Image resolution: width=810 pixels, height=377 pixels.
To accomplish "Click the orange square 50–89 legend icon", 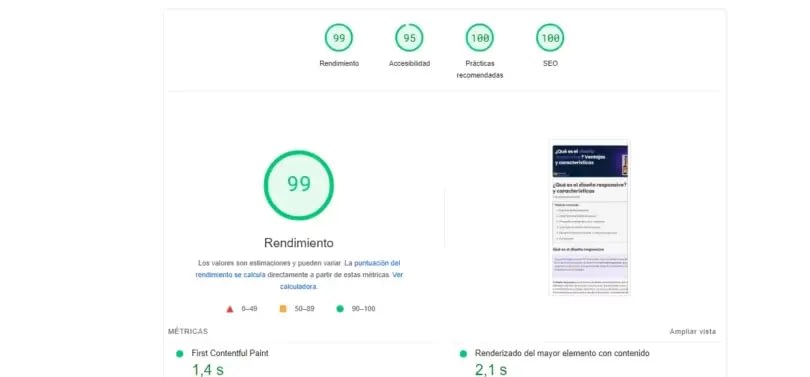I will [x=283, y=309].
